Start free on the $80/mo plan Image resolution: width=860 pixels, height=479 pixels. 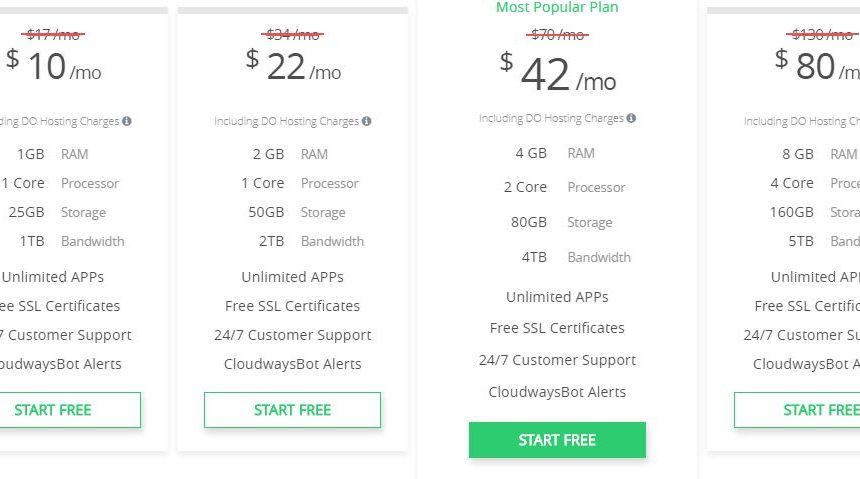point(797,410)
